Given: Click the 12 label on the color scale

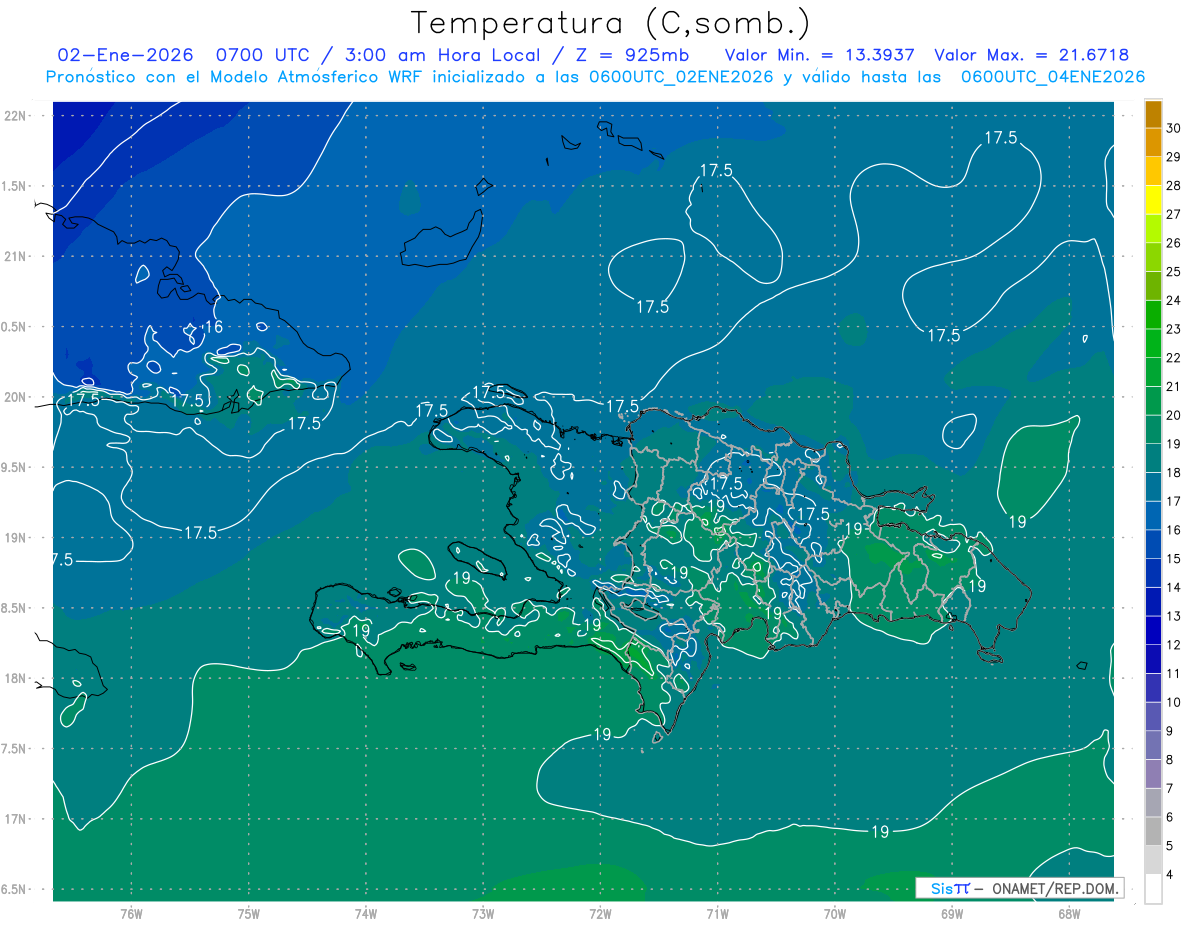Looking at the screenshot, I should tap(1173, 645).
